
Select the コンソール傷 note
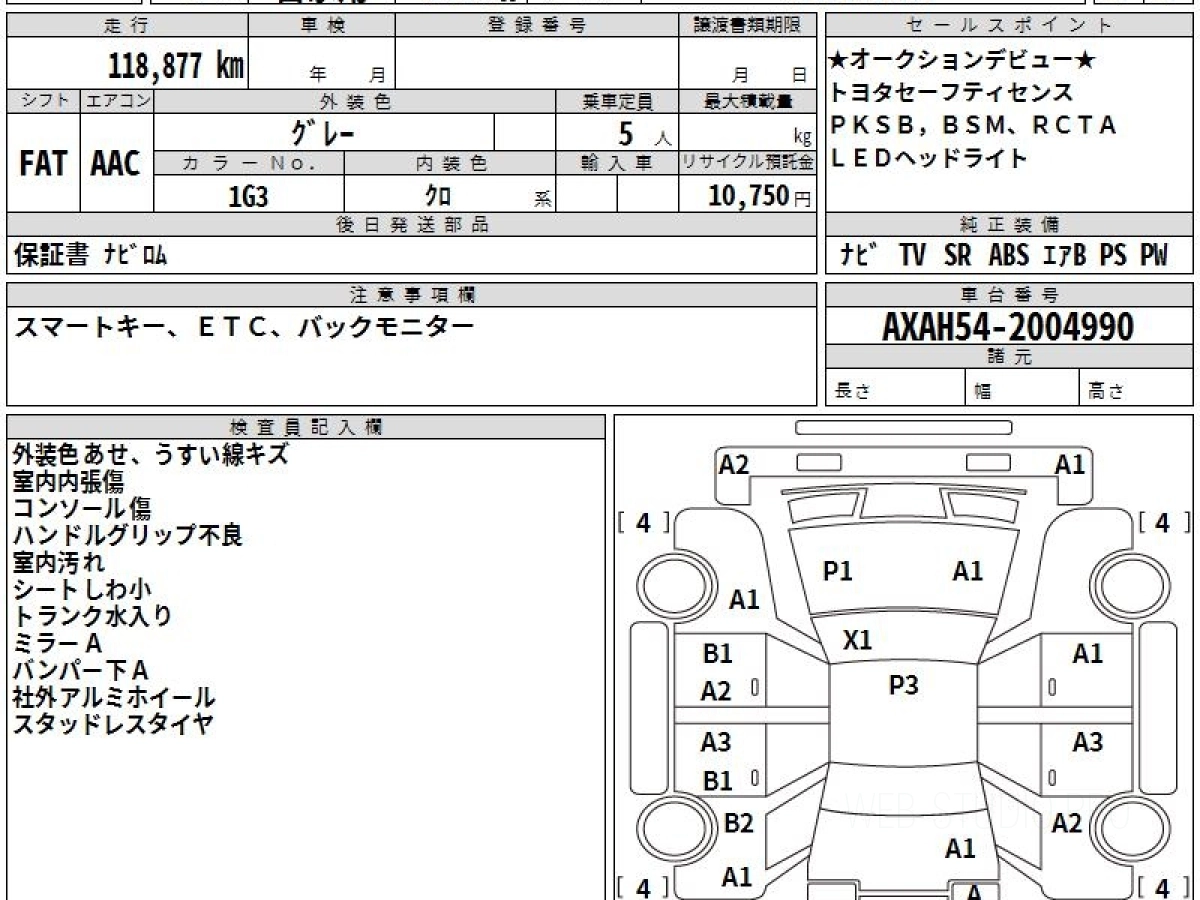pyautogui.click(x=82, y=508)
